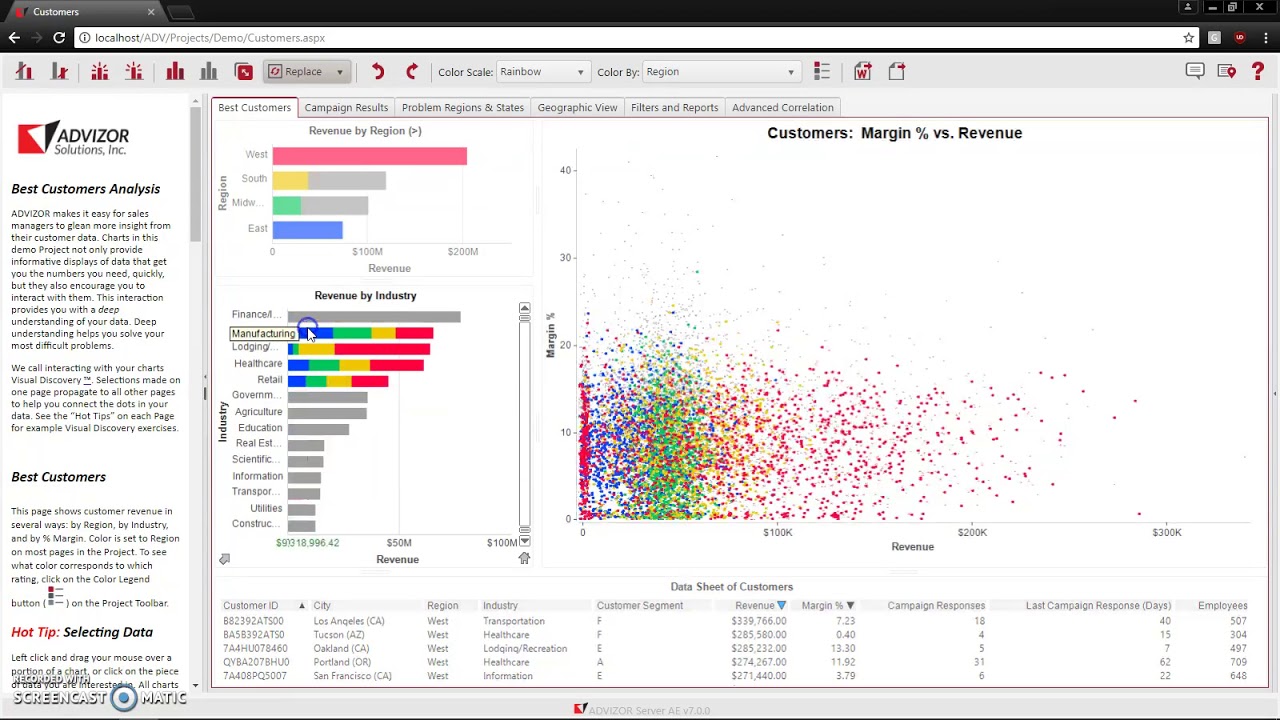This screenshot has width=1280, height=720.
Task: Open the Advanced Correlation tab
Action: [x=782, y=107]
